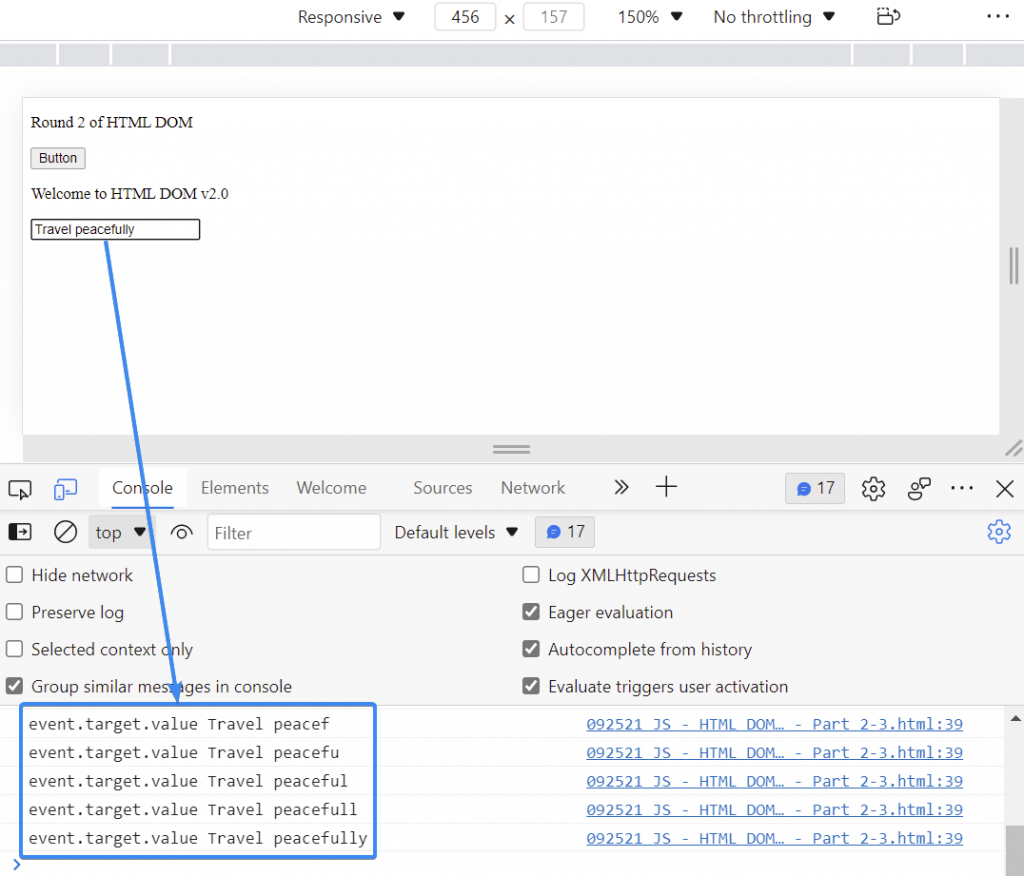Click the 17 console messages badge
The width and height of the screenshot is (1024, 876).
pyautogui.click(x=814, y=489)
